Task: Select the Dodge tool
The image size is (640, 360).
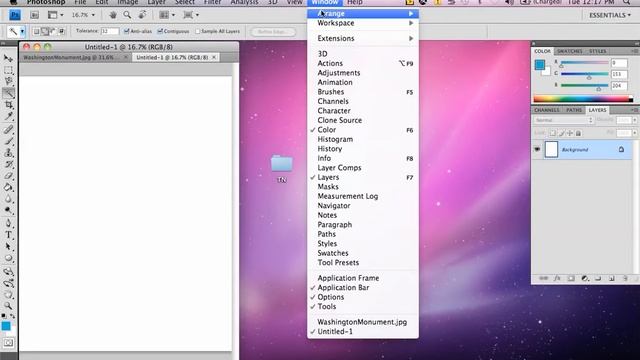Action: [8, 211]
